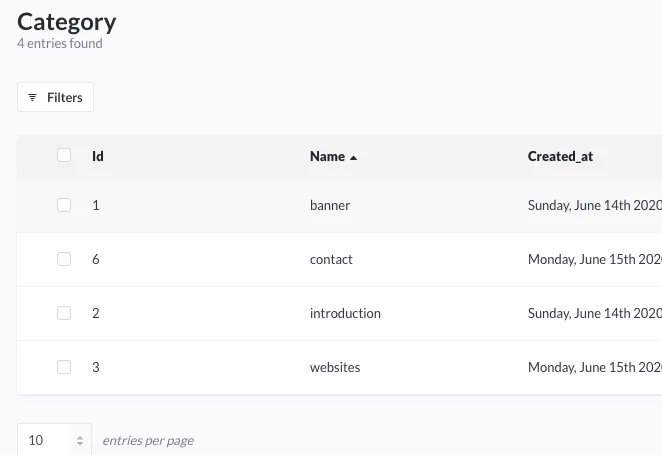Tick the introduction row checkbox

(x=64, y=313)
